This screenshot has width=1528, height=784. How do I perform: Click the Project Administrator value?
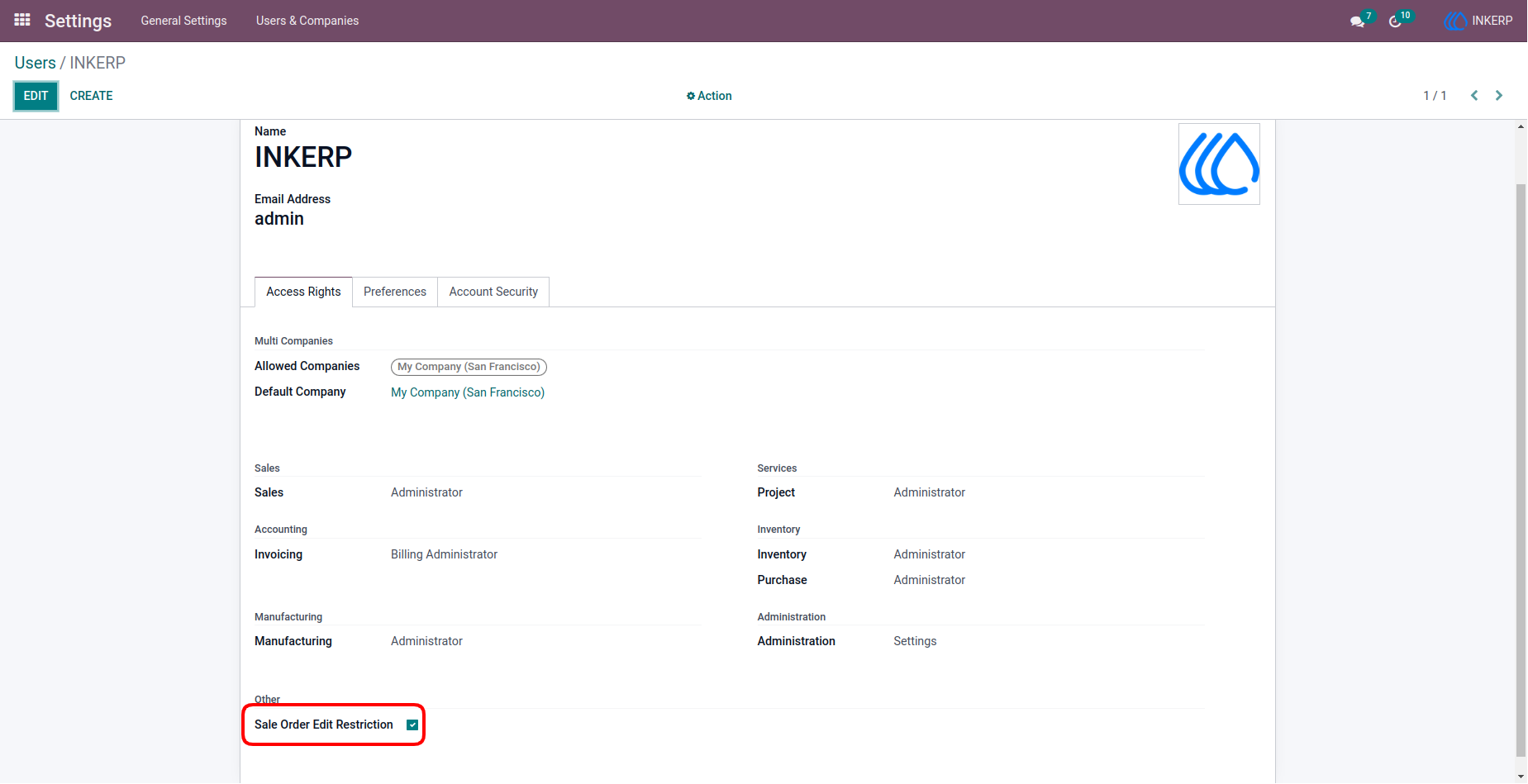[929, 492]
